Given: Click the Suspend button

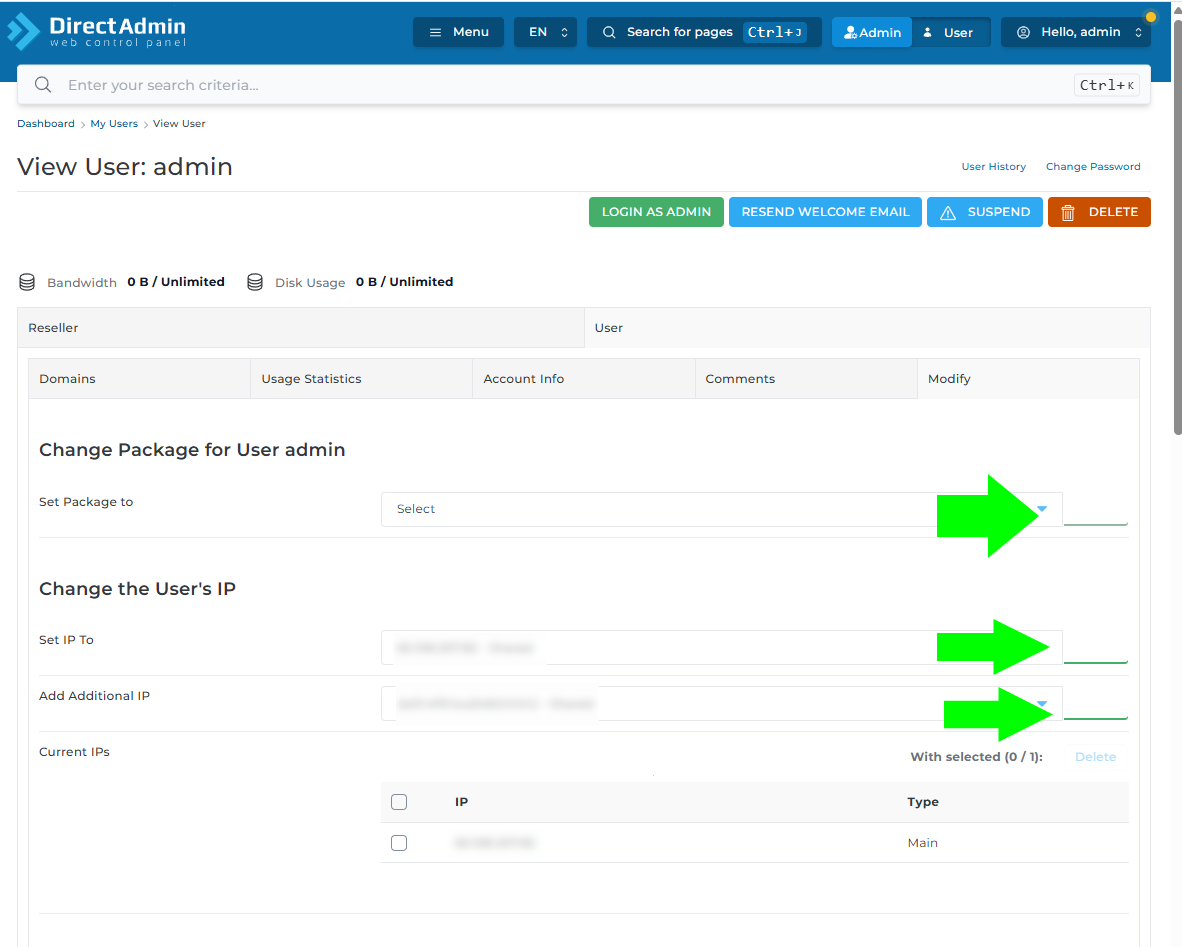Looking at the screenshot, I should [x=984, y=212].
